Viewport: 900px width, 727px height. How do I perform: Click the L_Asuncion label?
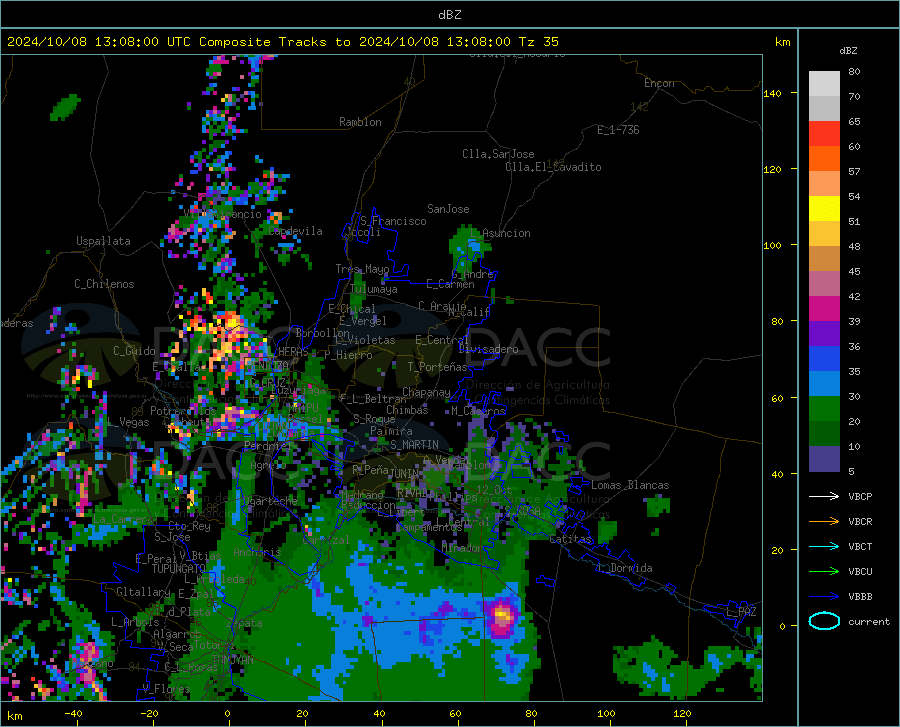[x=500, y=233]
